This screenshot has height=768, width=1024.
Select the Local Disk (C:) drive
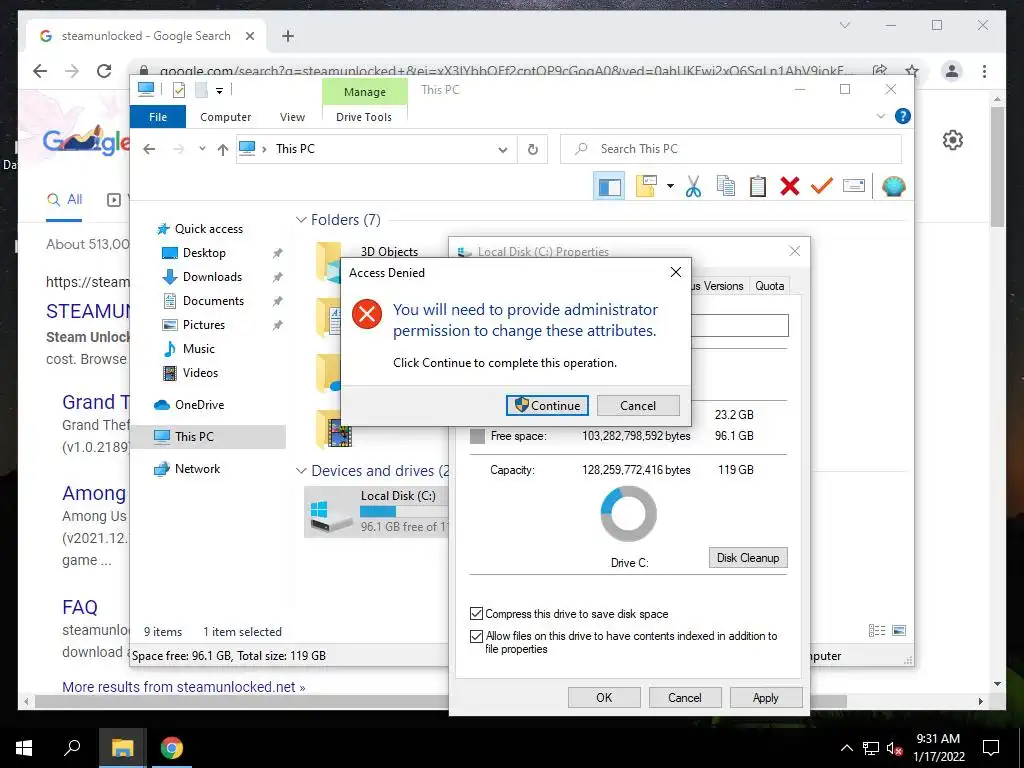point(376,512)
